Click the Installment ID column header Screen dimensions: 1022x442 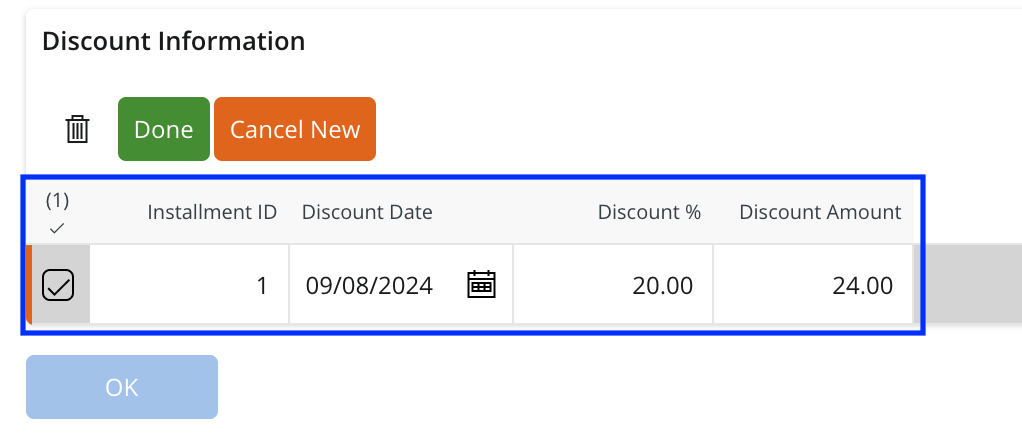pyautogui.click(x=212, y=212)
